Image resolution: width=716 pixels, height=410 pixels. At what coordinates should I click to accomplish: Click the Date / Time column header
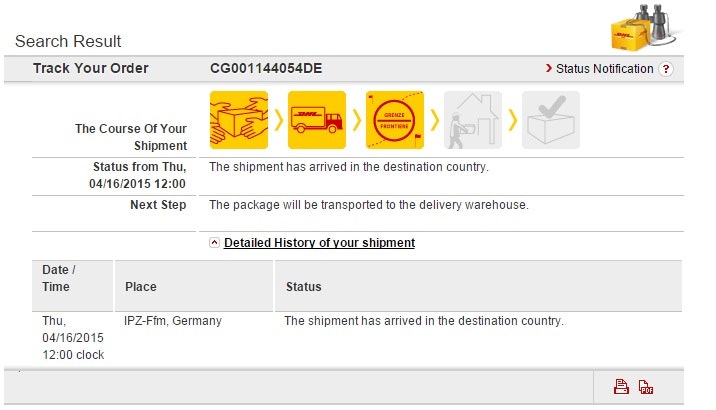pyautogui.click(x=59, y=278)
